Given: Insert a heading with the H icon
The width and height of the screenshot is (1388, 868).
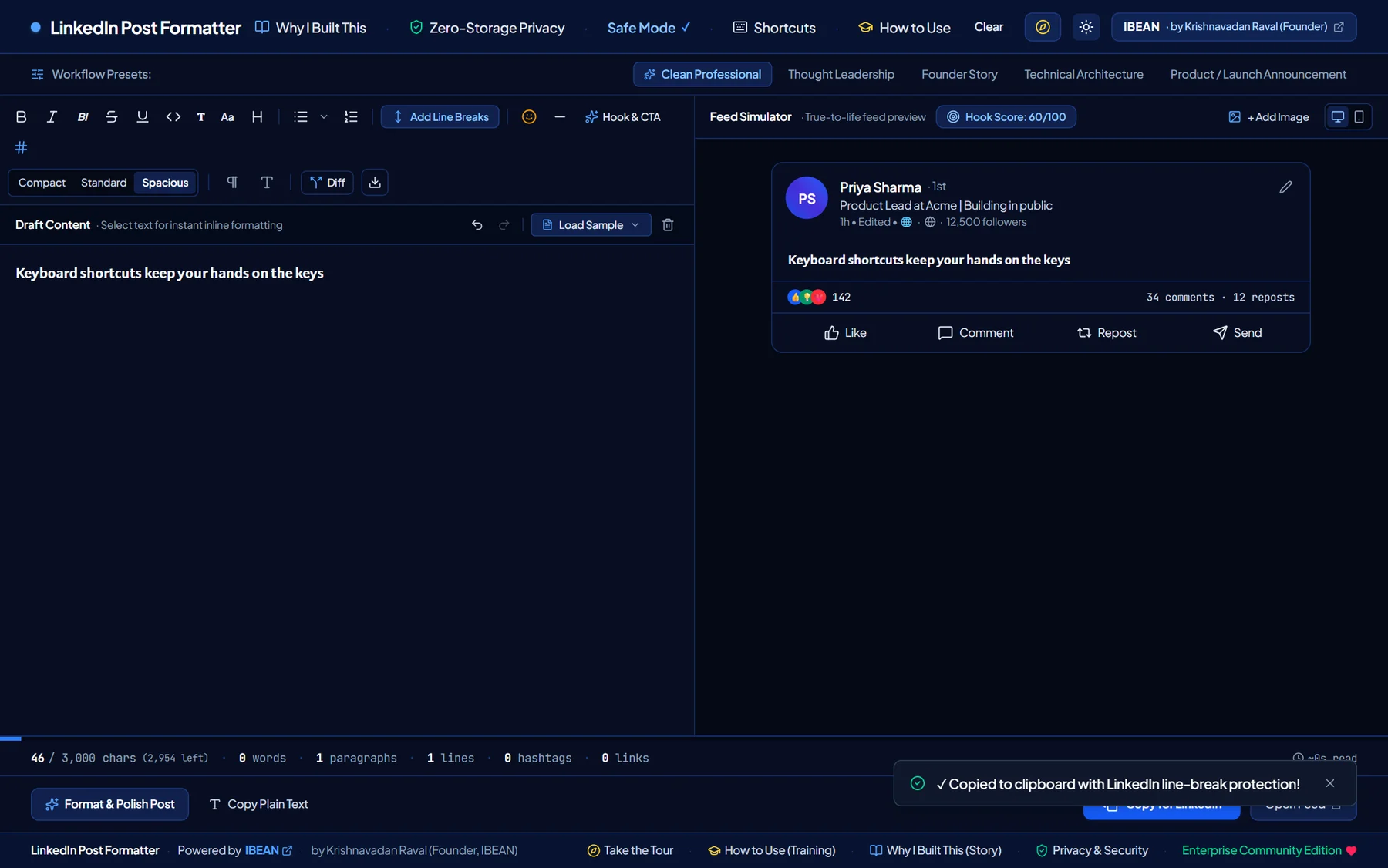Looking at the screenshot, I should 258,117.
